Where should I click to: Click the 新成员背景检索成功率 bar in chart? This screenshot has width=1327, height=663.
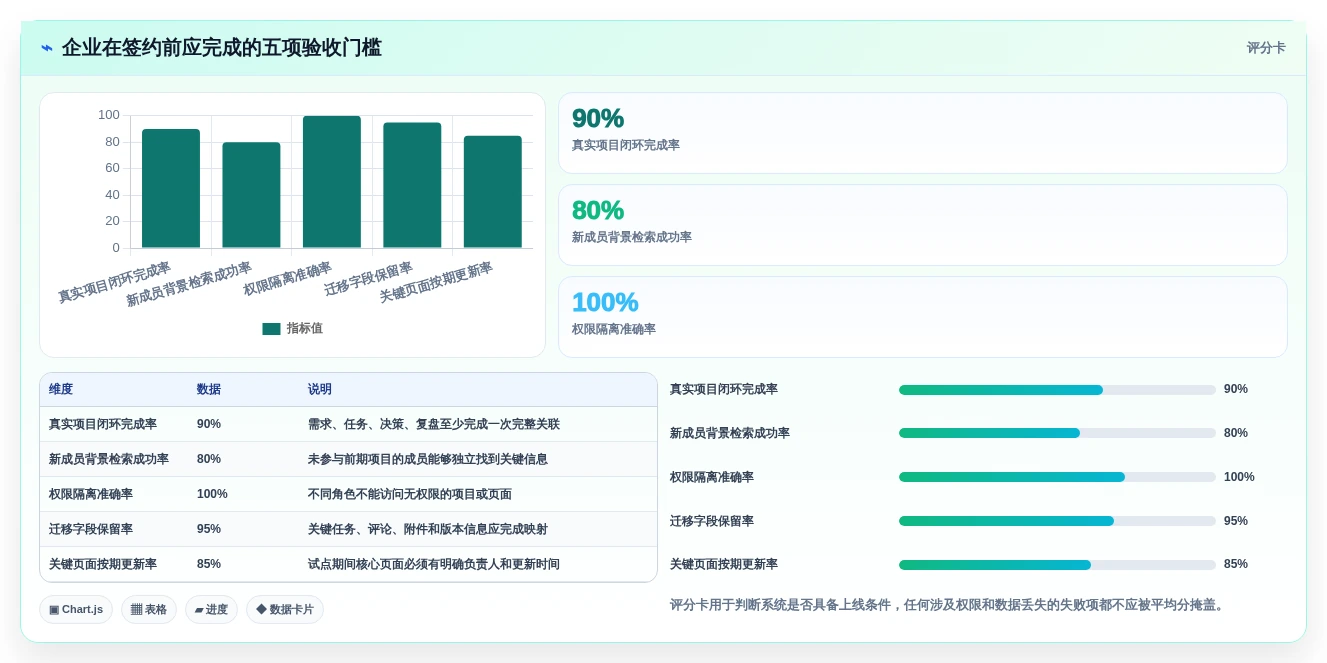pos(251,195)
